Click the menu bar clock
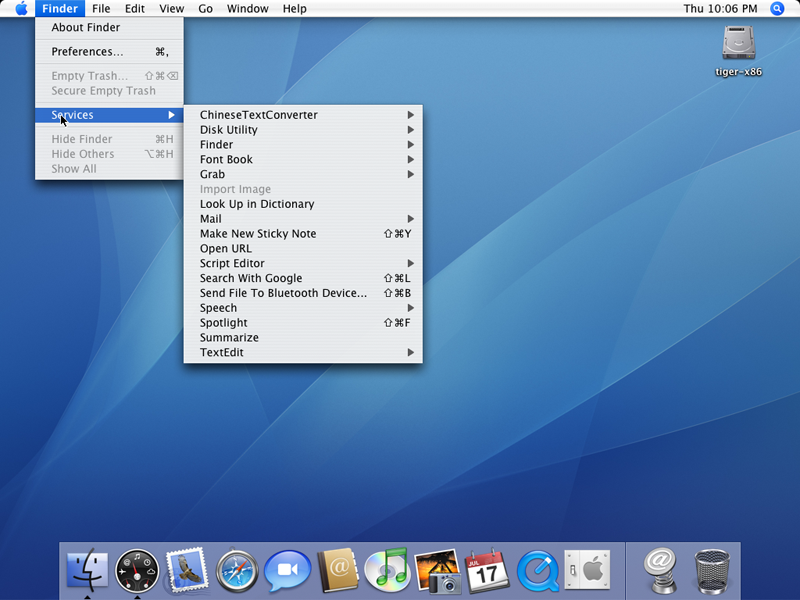 tap(719, 9)
